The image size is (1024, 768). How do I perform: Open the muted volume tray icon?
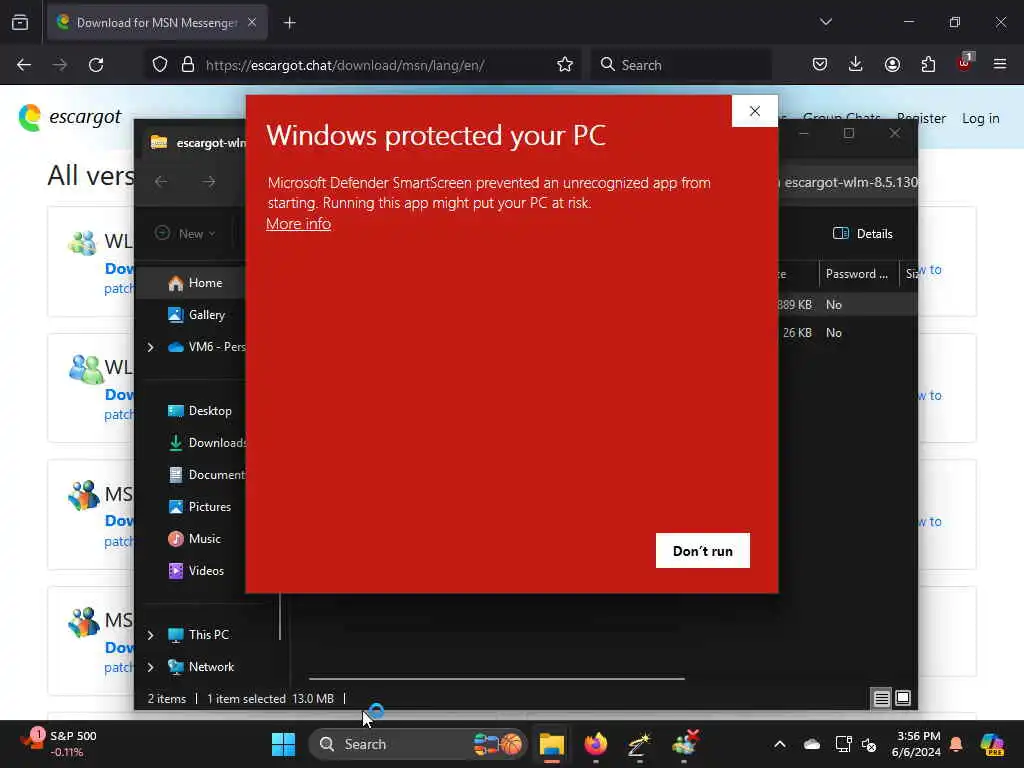coord(870,744)
